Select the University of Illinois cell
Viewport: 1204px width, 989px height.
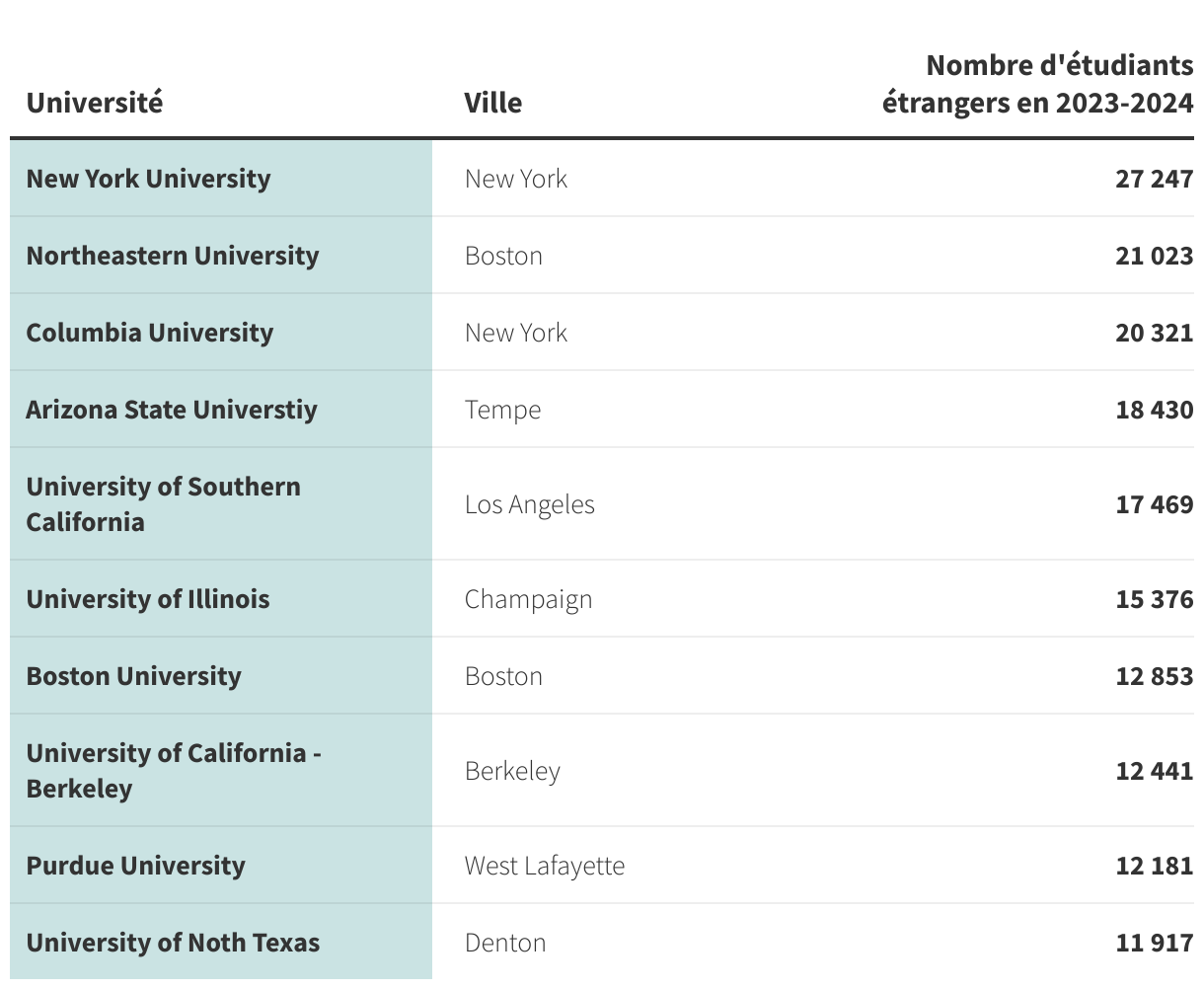click(148, 599)
